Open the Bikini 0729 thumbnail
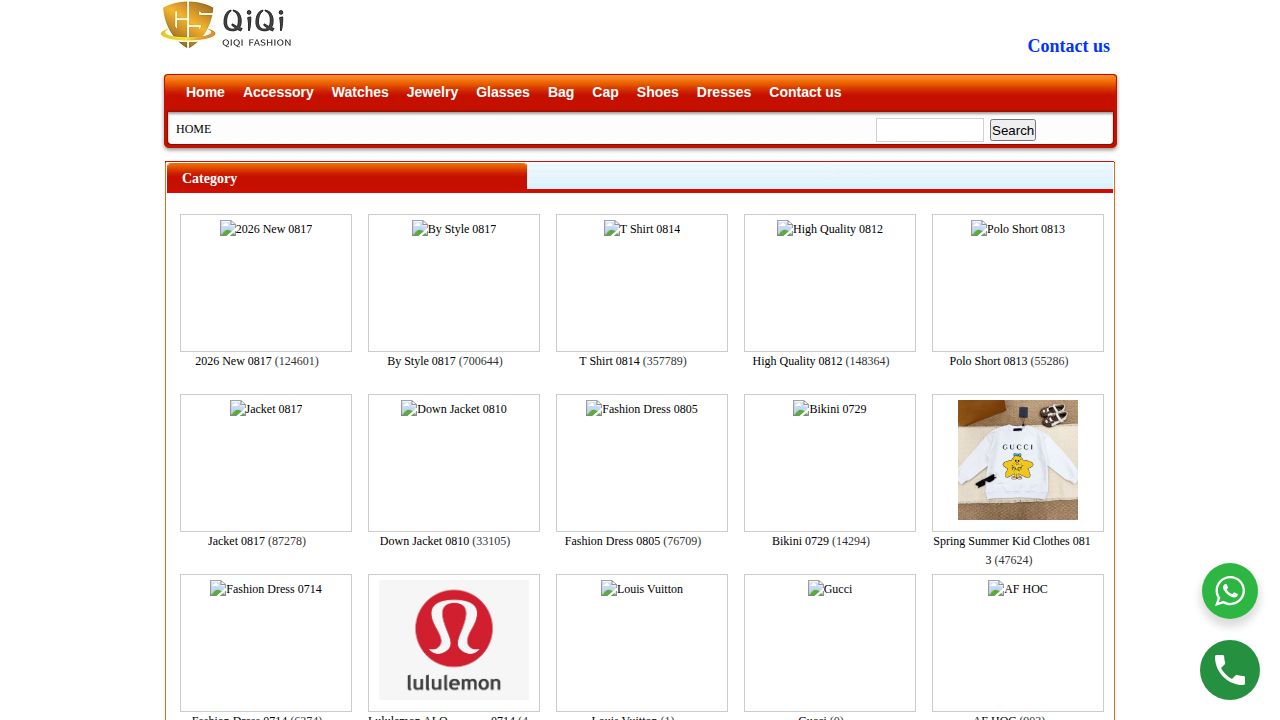 (830, 463)
